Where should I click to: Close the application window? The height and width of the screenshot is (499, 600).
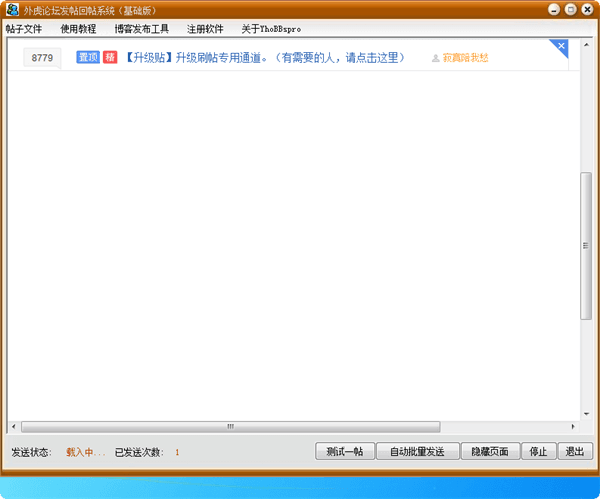pyautogui.click(x=586, y=9)
